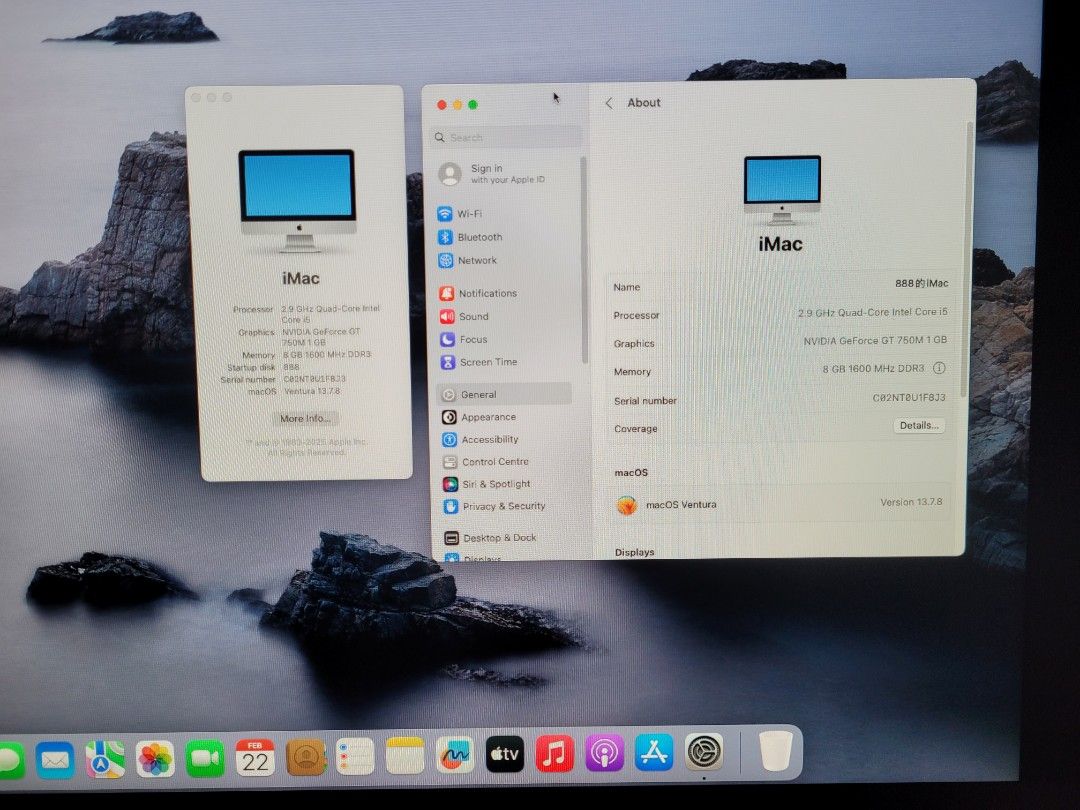Open Contacts from the Dock
Screen dimensions: 1080x810
(305, 757)
